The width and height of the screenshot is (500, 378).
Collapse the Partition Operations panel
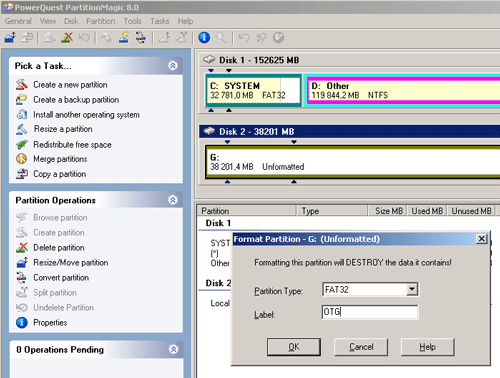coord(173,200)
